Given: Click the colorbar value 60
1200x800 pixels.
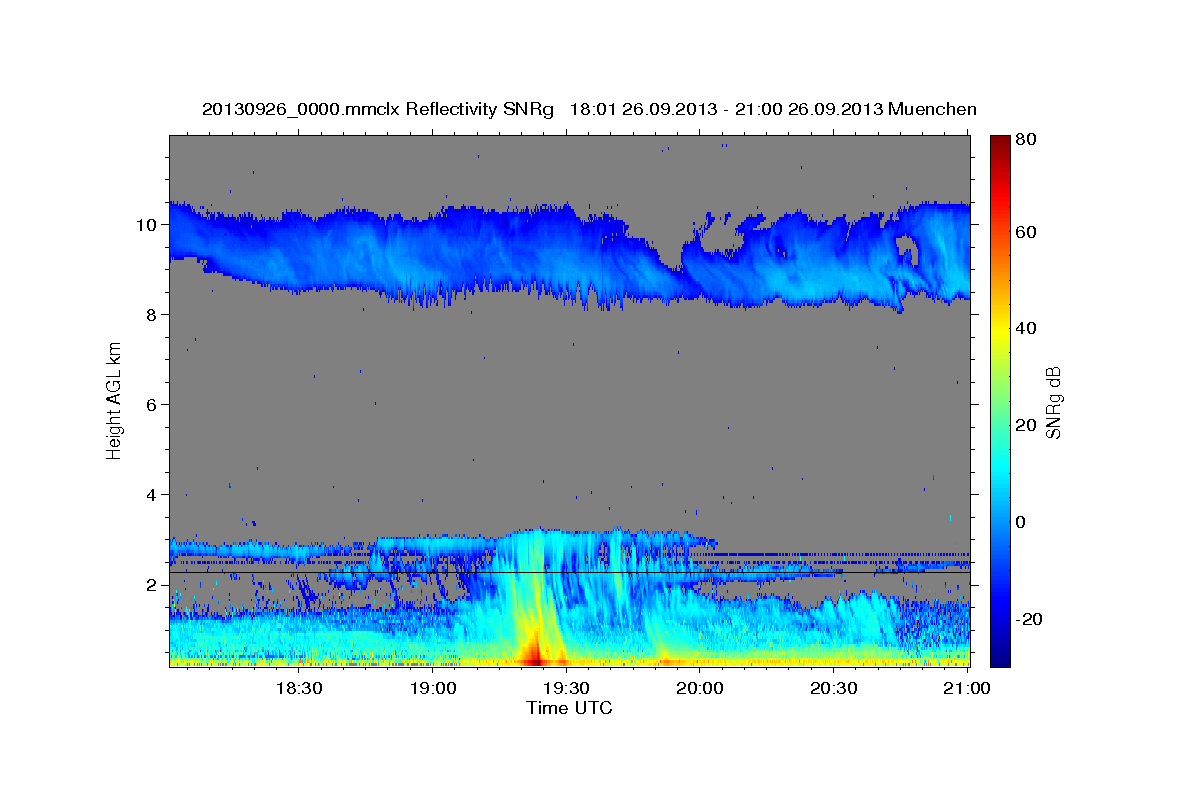Looking at the screenshot, I should click(x=1025, y=232).
